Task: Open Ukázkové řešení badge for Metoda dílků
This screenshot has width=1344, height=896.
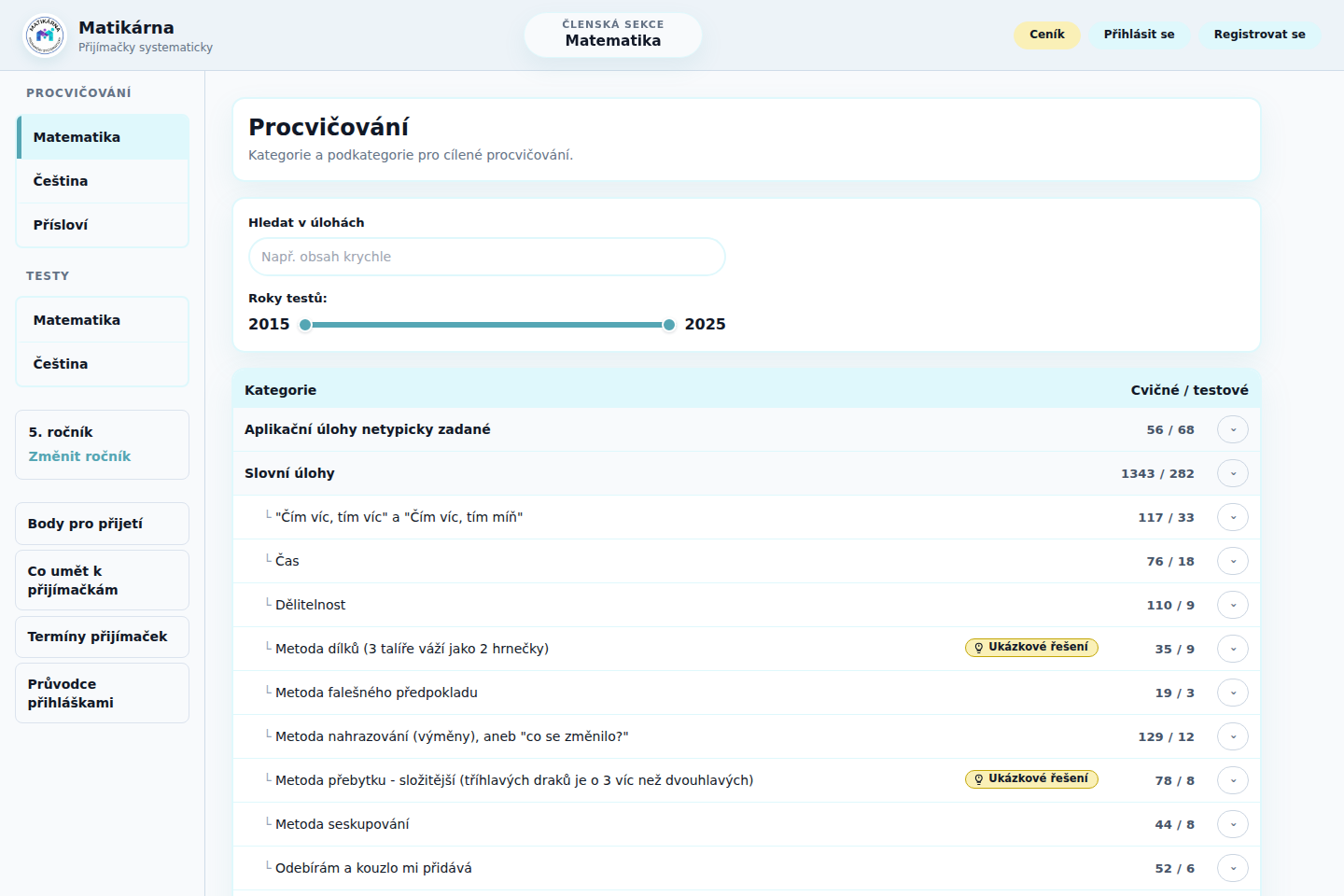Action: tap(1031, 647)
